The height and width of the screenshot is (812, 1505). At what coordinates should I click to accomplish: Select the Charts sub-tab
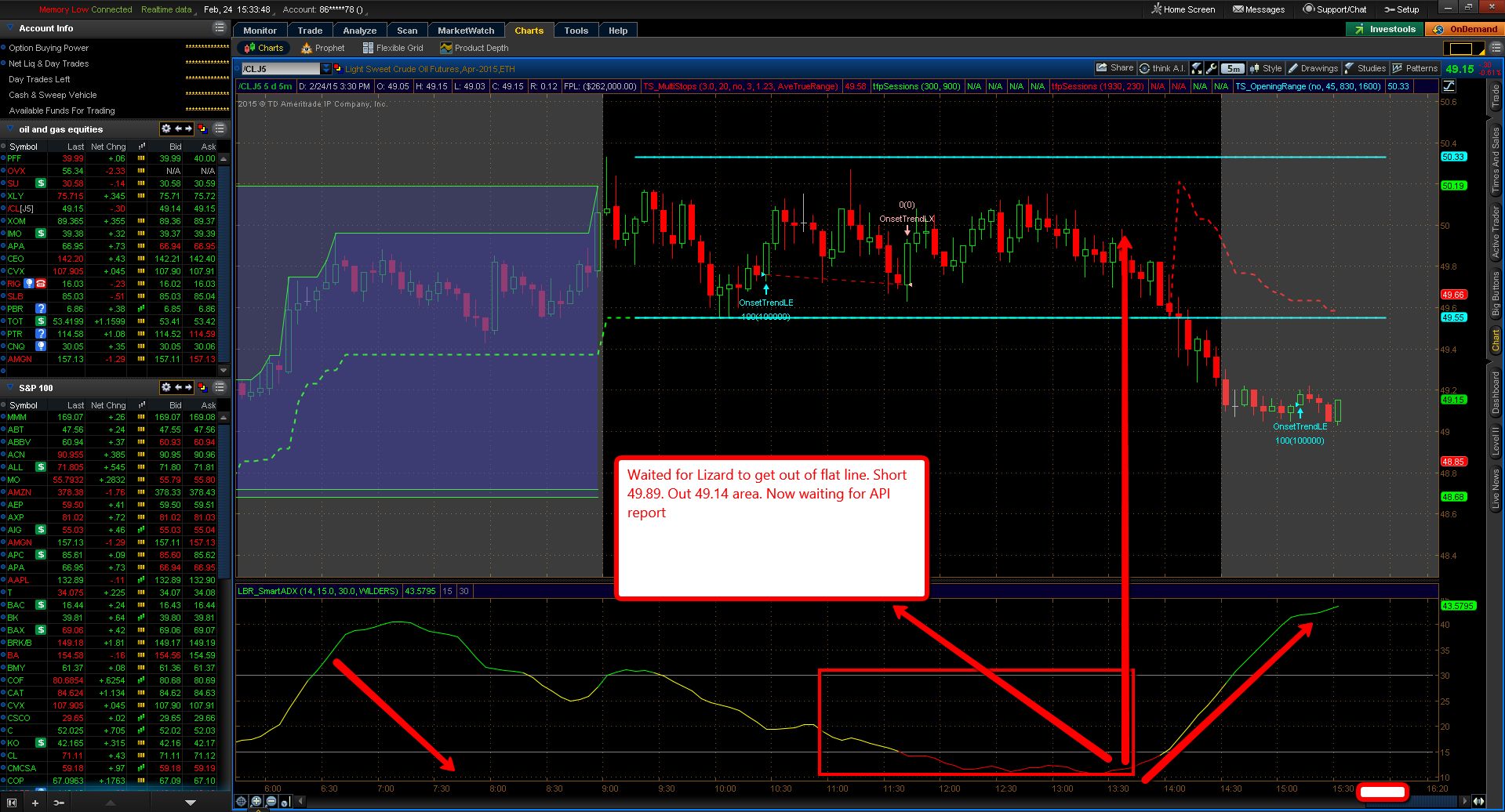coord(264,48)
